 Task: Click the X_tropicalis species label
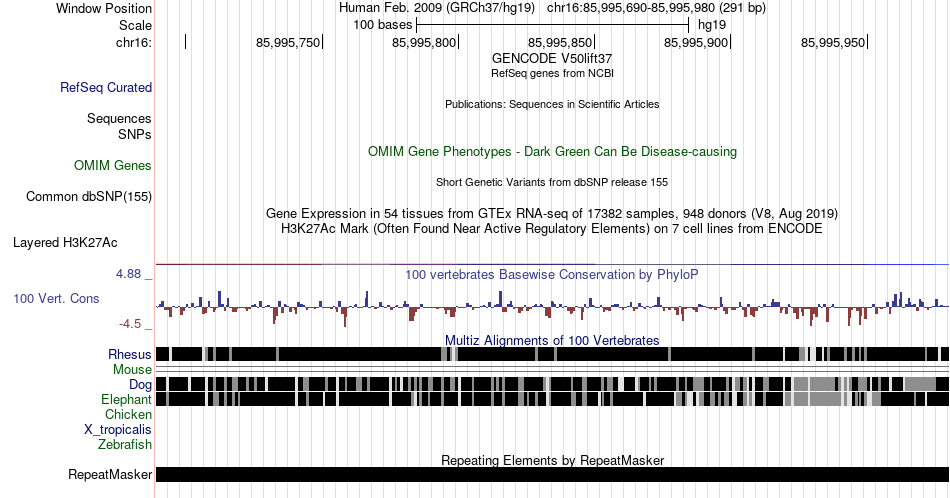[118, 430]
